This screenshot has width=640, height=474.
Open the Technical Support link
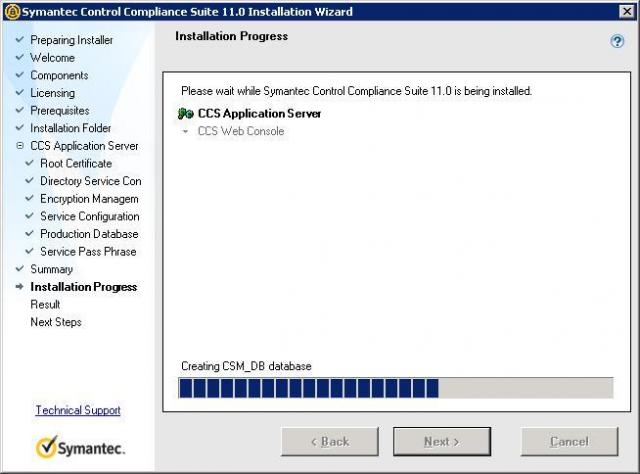(78, 410)
